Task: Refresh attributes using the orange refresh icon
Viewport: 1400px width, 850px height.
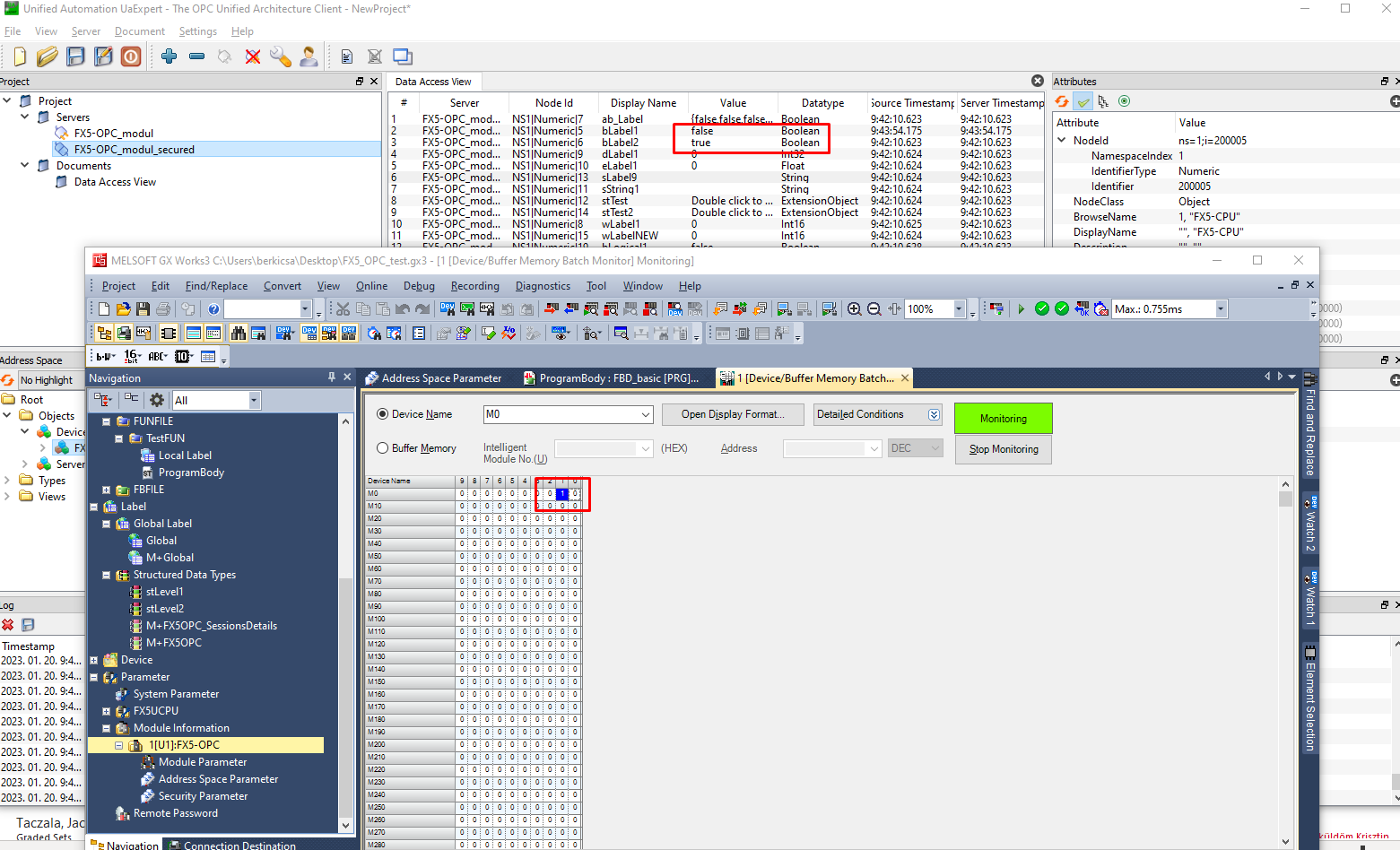Action: (1062, 101)
